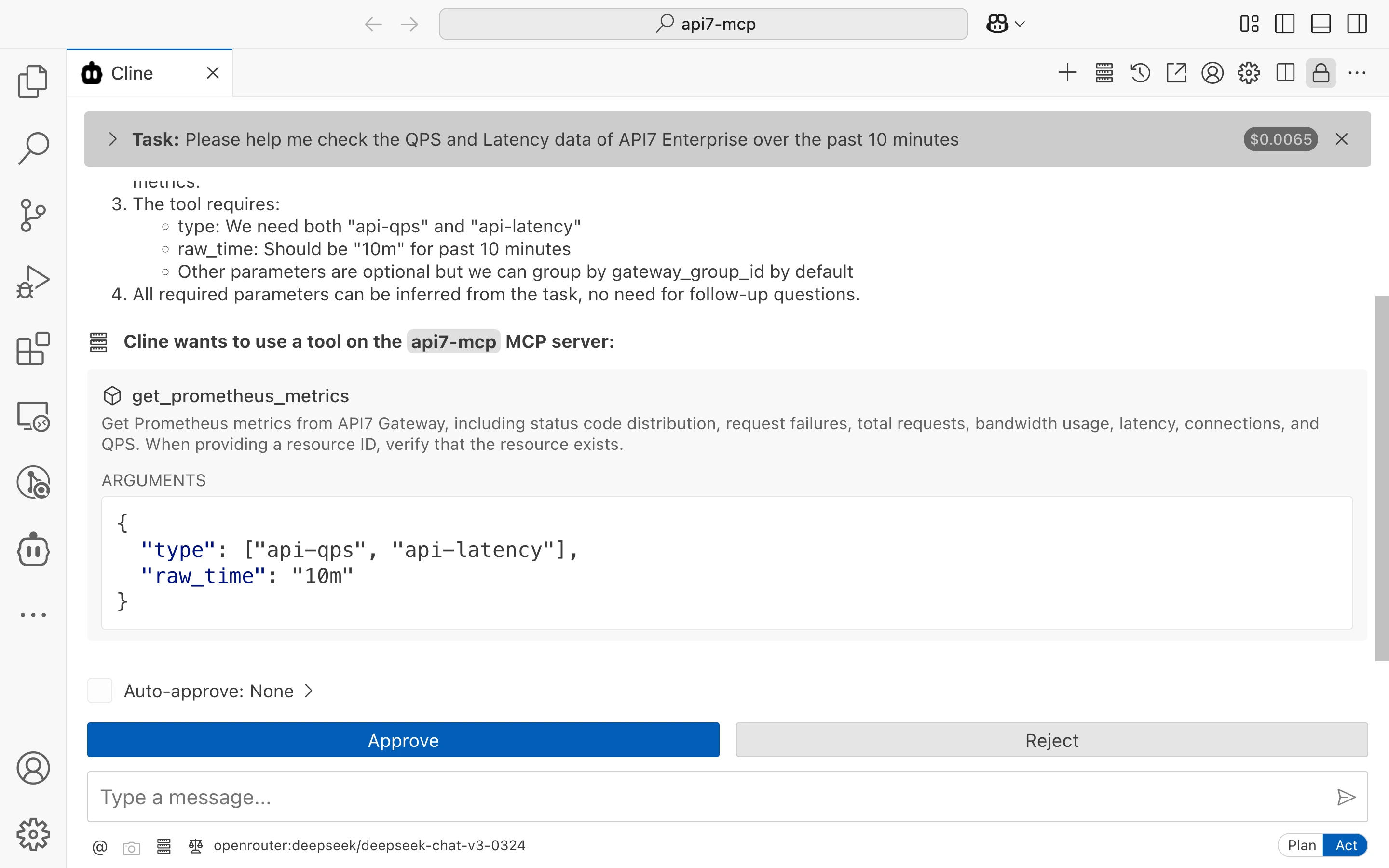Click the ARGUMENTS label
Image resolution: width=1389 pixels, height=868 pixels.
(154, 480)
